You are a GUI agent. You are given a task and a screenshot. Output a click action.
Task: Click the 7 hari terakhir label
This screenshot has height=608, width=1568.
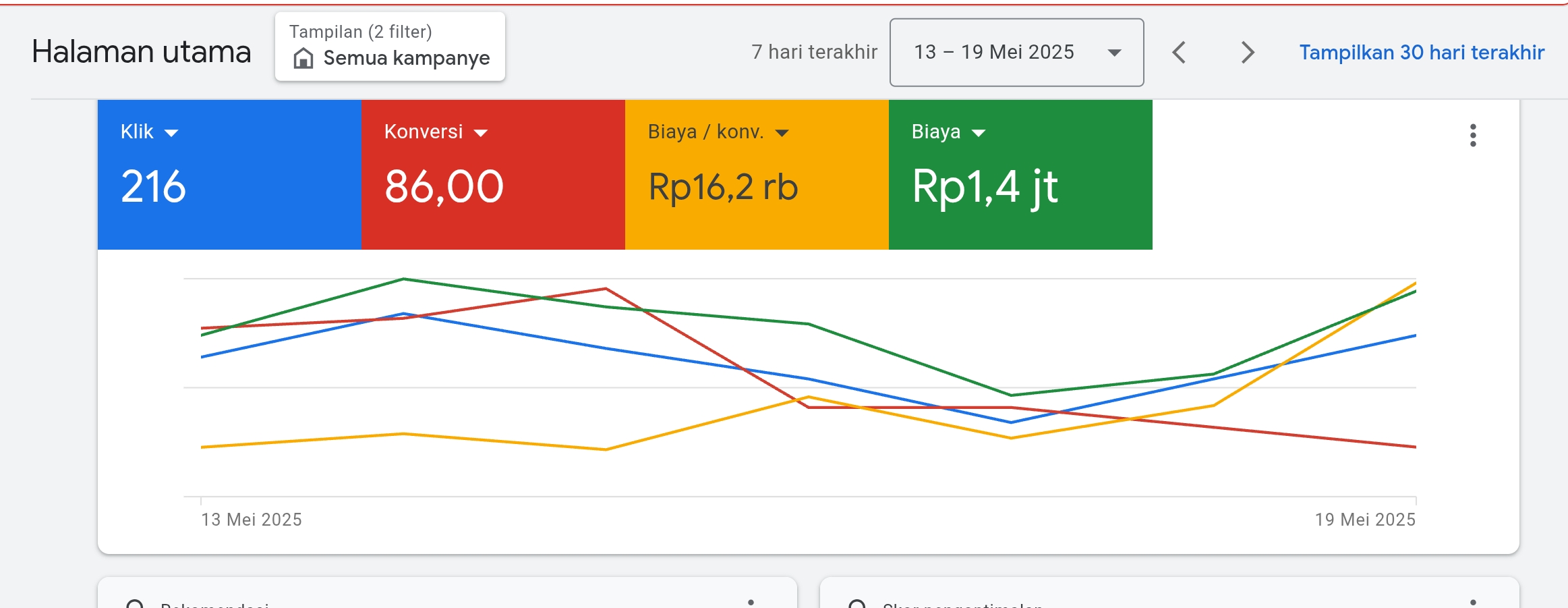(x=814, y=52)
